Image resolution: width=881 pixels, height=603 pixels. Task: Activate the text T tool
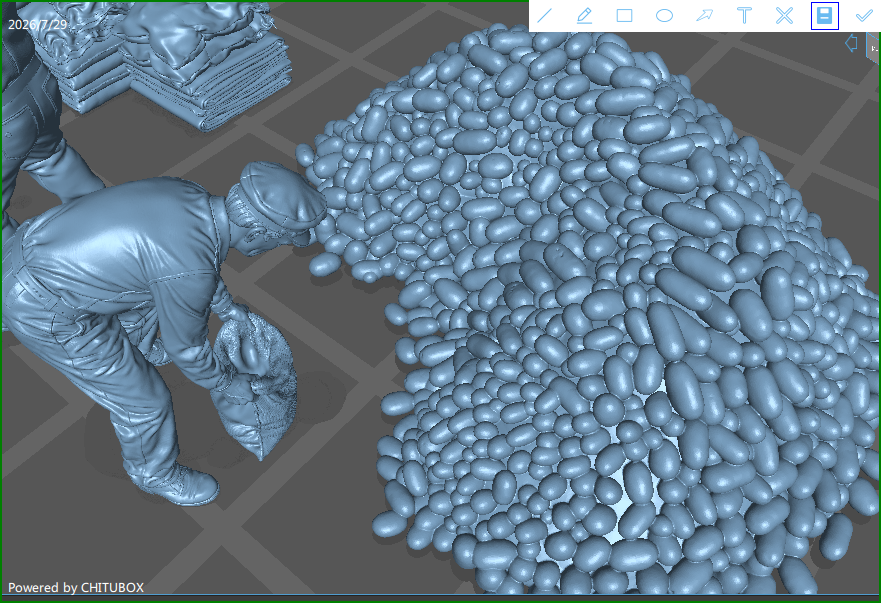pos(744,16)
